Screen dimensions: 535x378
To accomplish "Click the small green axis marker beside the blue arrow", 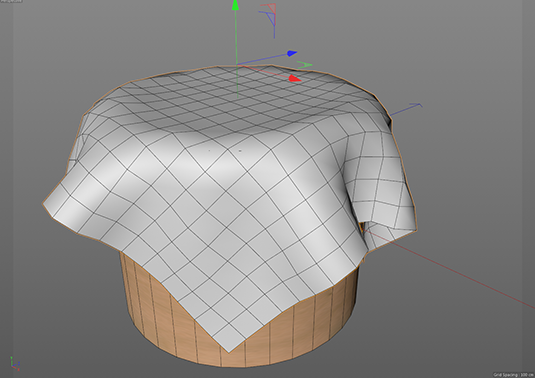I will 304,64.
